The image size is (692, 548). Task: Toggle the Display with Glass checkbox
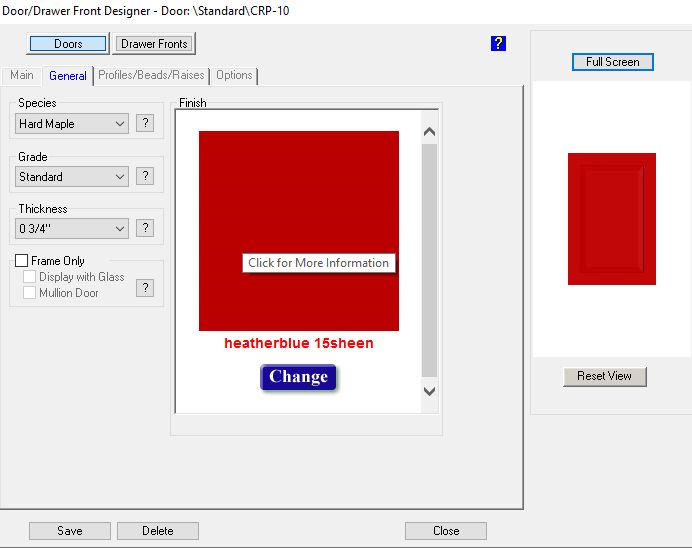pyautogui.click(x=30, y=277)
